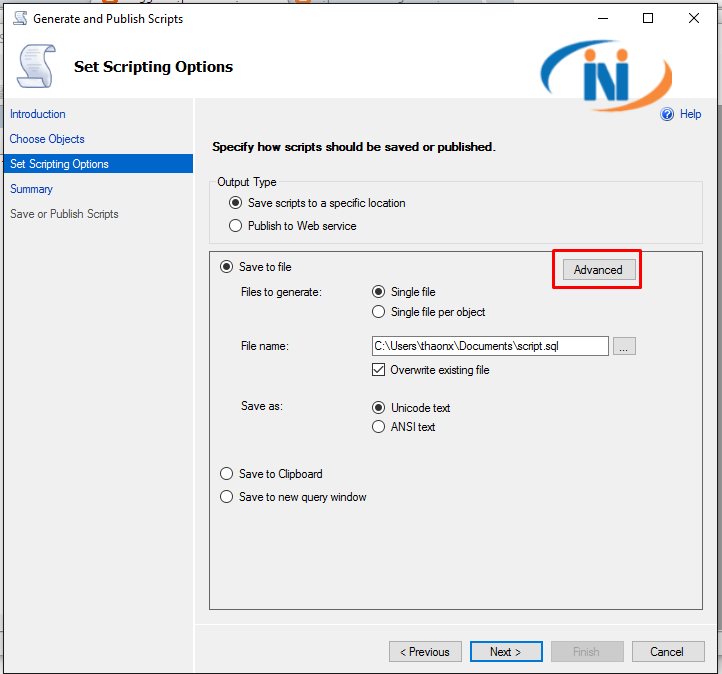
Task: Open the Help link
Action: click(x=690, y=114)
